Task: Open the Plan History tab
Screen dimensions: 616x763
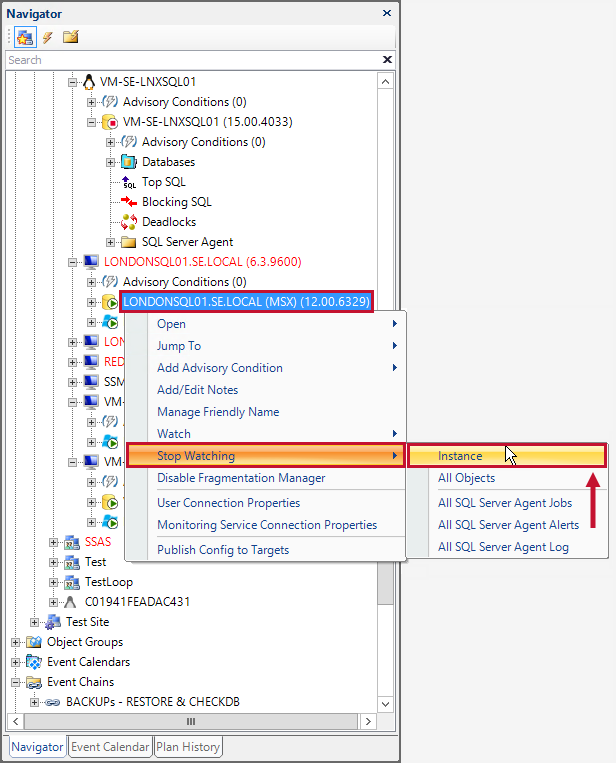Action: [188, 747]
